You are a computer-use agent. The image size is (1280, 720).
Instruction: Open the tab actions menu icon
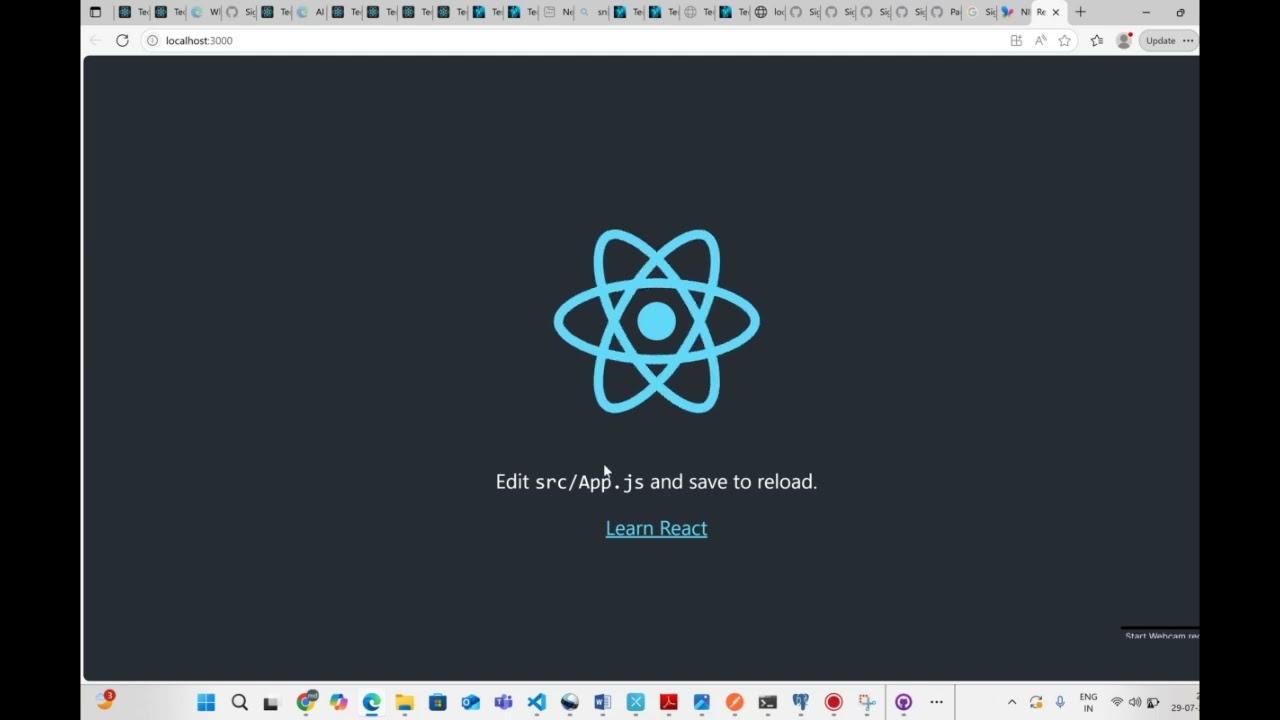click(x=95, y=12)
